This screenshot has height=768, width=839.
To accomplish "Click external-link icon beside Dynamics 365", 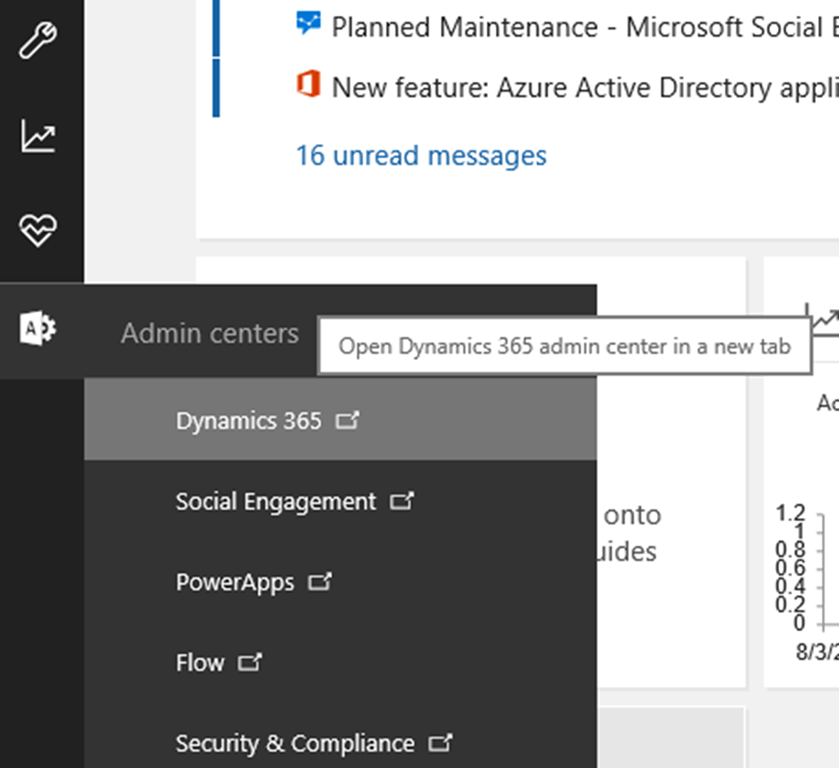I will coord(347,421).
